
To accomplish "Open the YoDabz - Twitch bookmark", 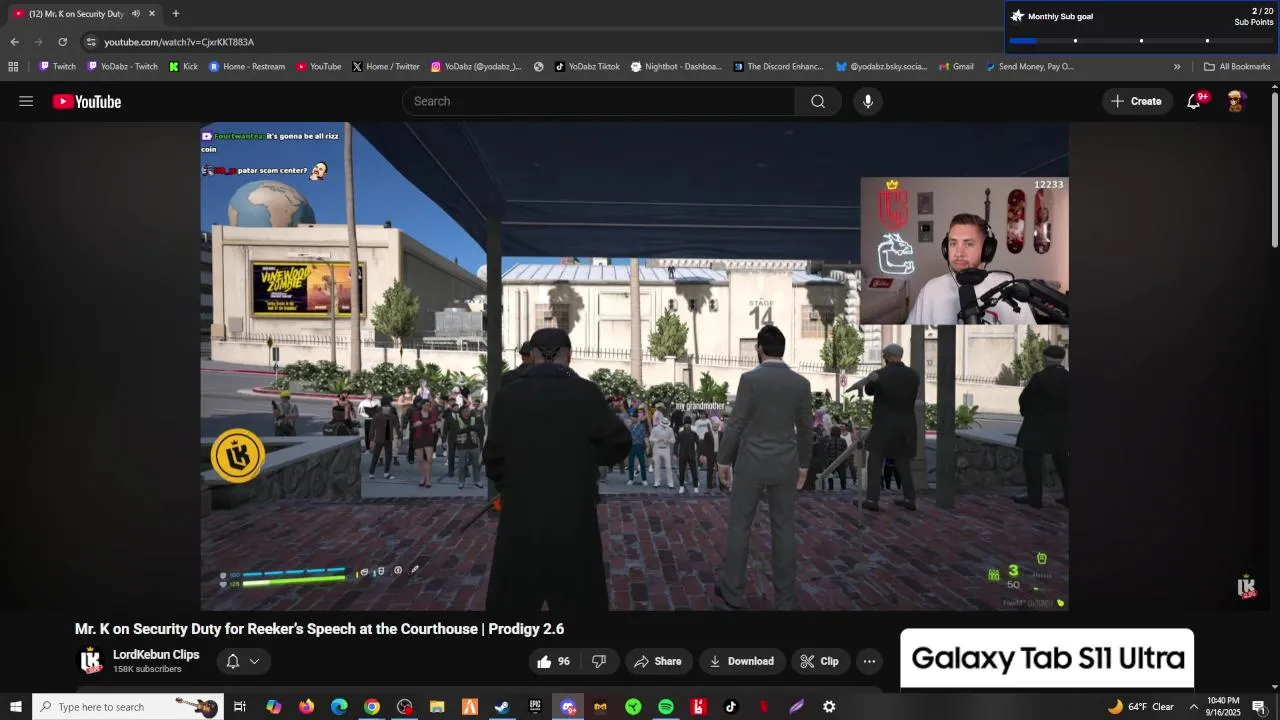I will [123, 67].
